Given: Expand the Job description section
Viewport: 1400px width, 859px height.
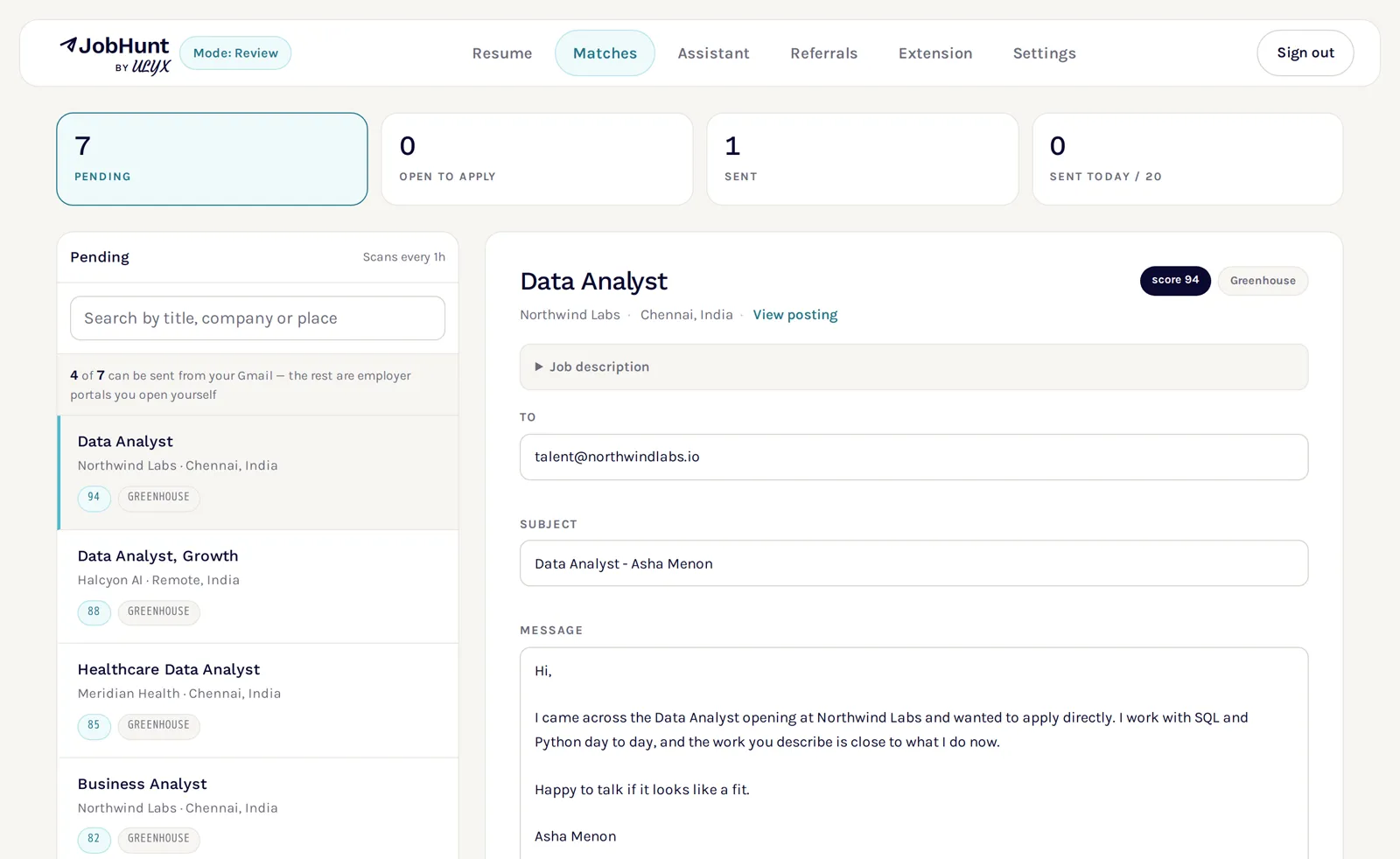Looking at the screenshot, I should (913, 367).
